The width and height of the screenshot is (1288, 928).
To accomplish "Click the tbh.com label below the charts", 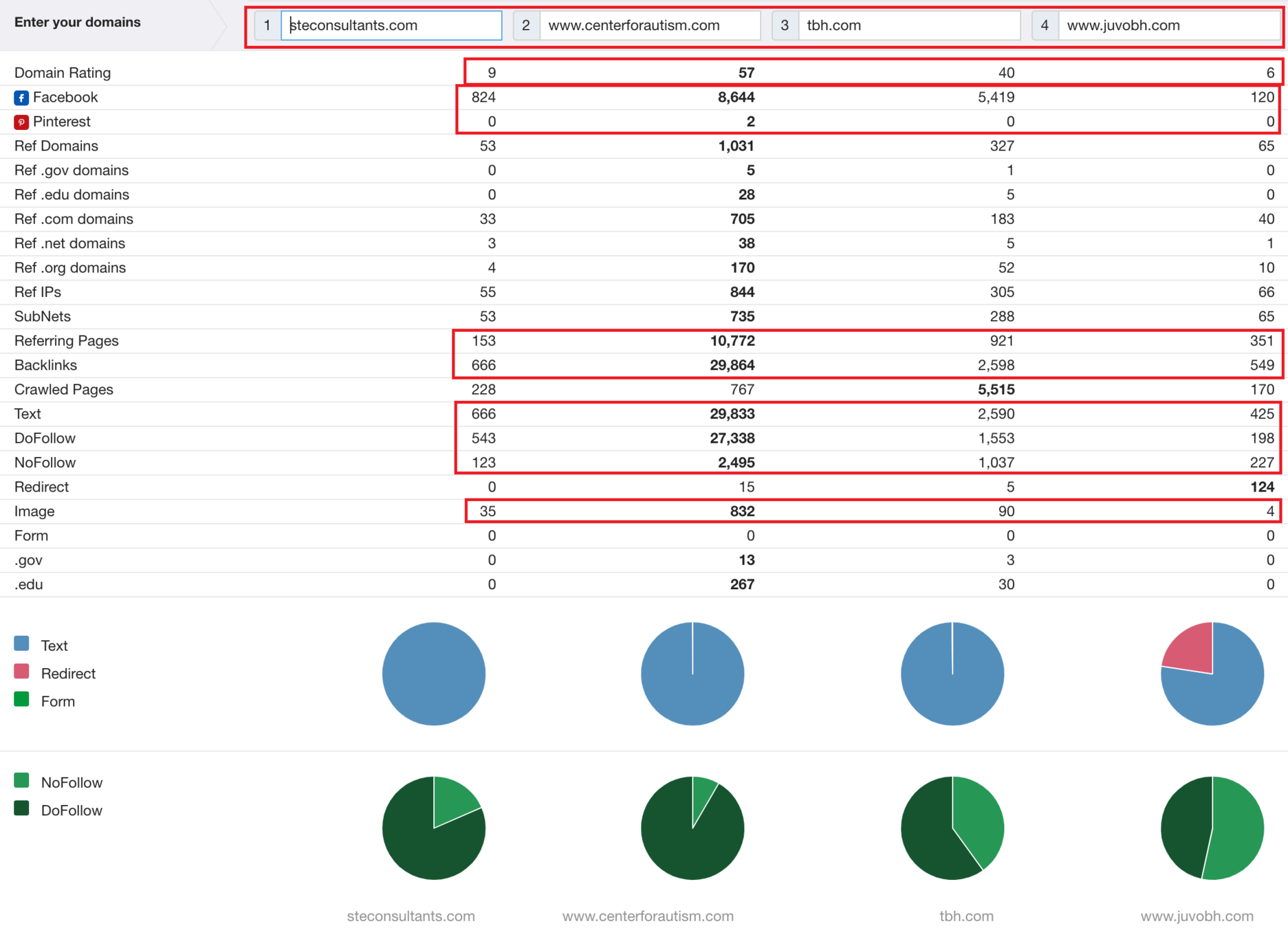I will 966,916.
